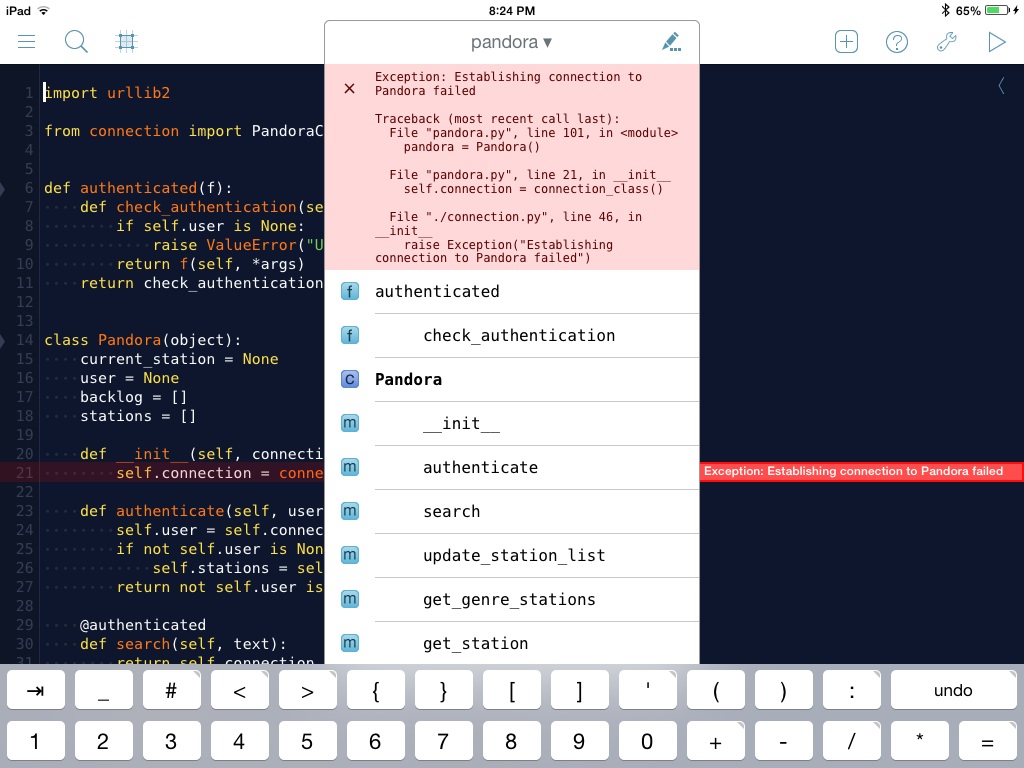The height and width of the screenshot is (768, 1024).
Task: Tap the greater-than key
Action: [x=308, y=690]
